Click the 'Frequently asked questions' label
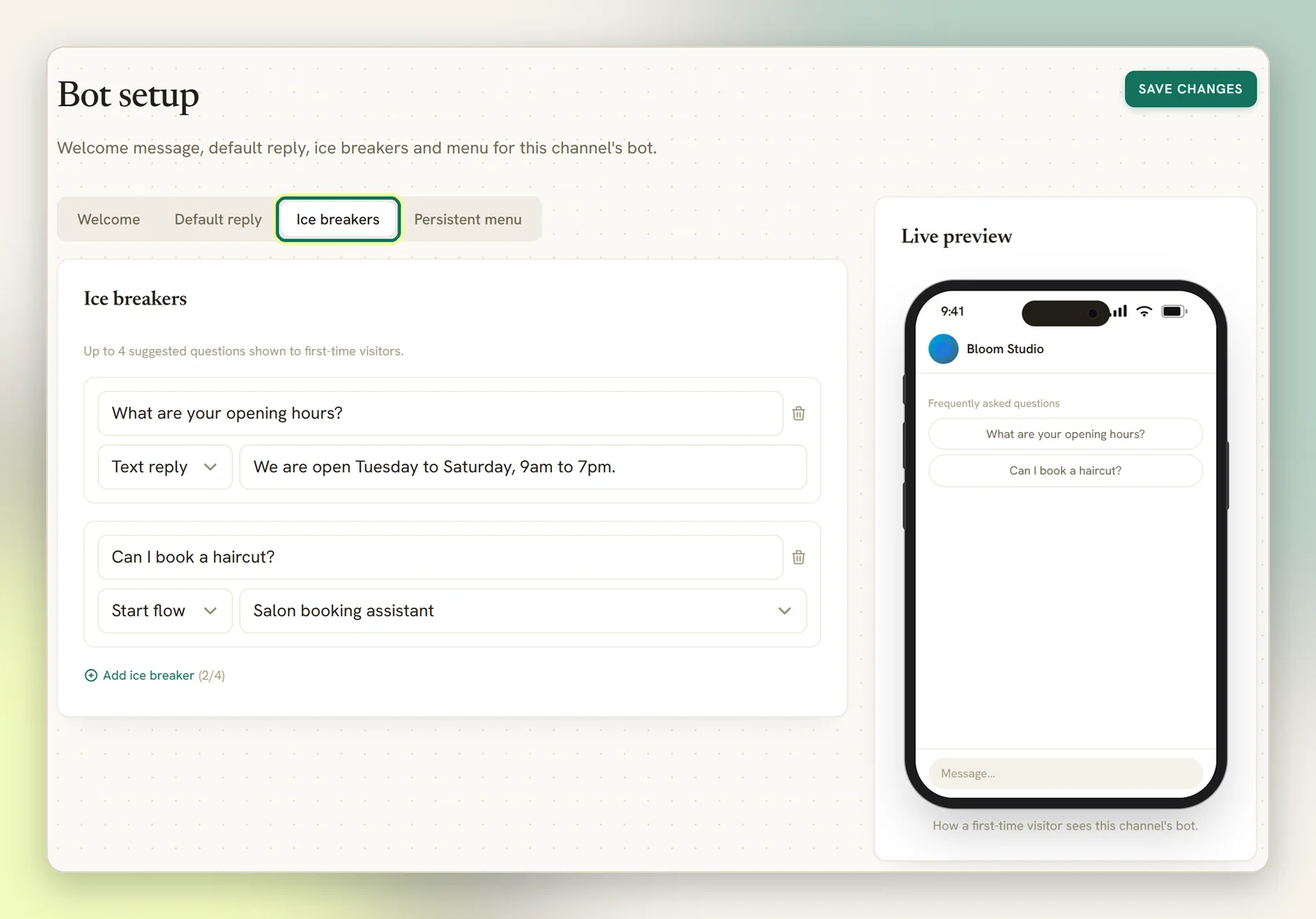Screen dimensions: 1316x919 [x=994, y=403]
